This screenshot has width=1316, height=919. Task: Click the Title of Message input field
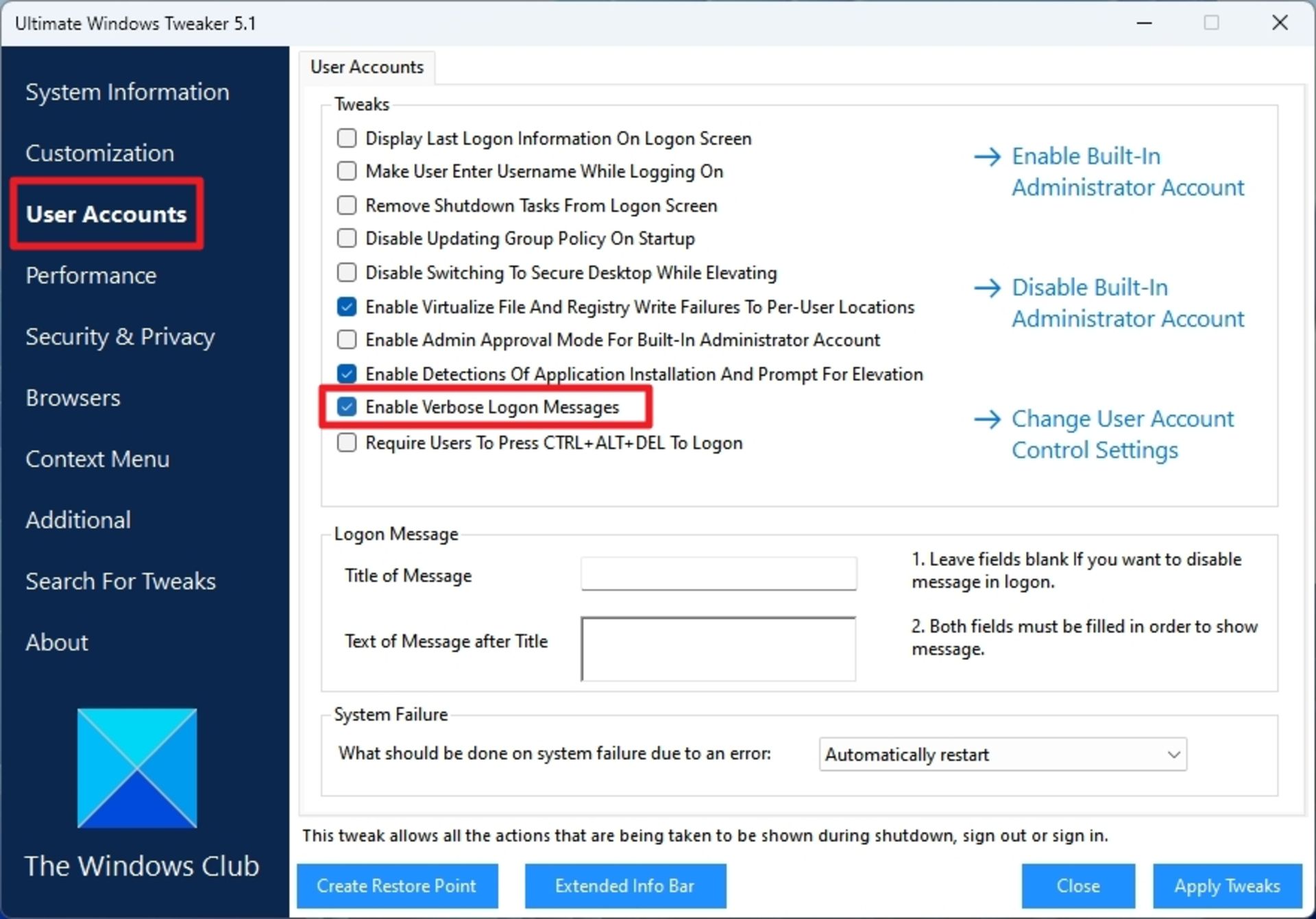coord(717,574)
